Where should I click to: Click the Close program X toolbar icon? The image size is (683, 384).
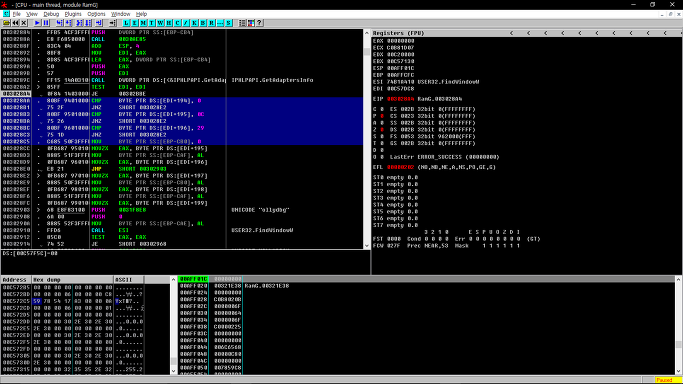24,23
